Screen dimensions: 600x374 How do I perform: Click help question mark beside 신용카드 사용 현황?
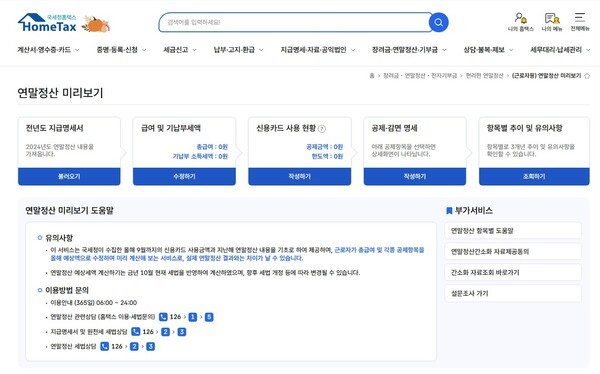coord(322,129)
